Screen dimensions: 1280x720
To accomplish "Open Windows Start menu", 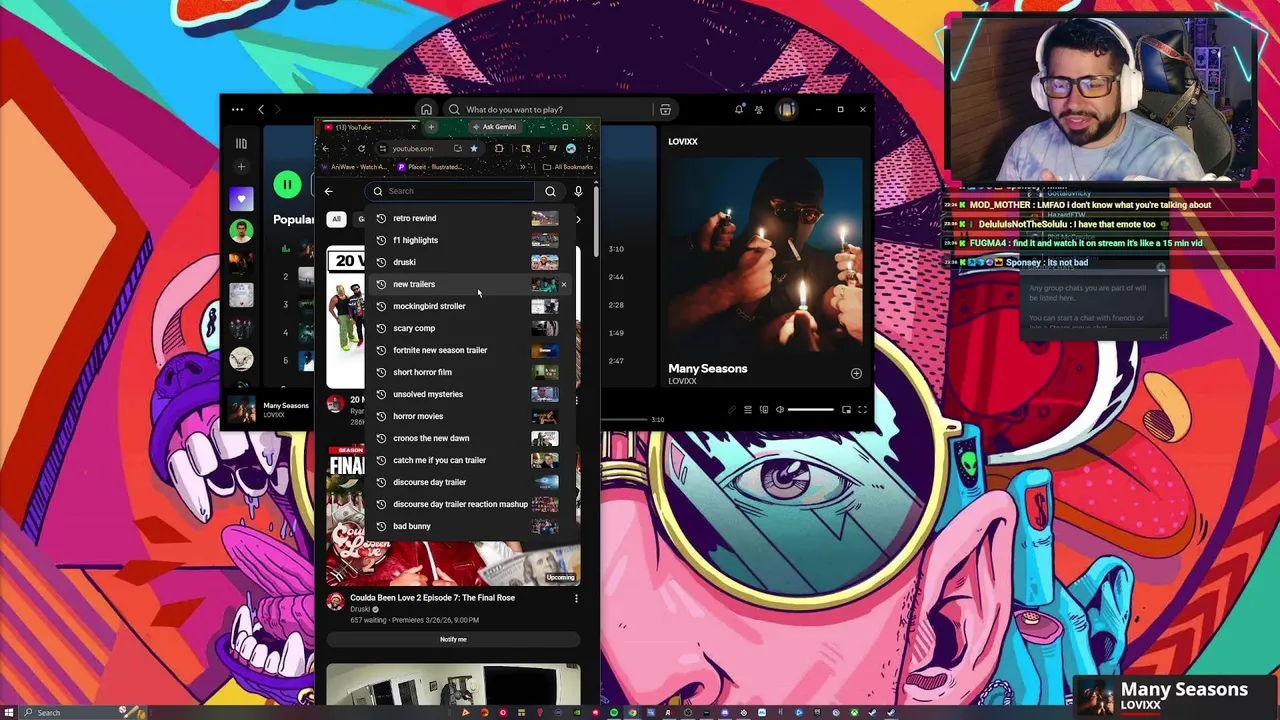I will tap(8, 712).
